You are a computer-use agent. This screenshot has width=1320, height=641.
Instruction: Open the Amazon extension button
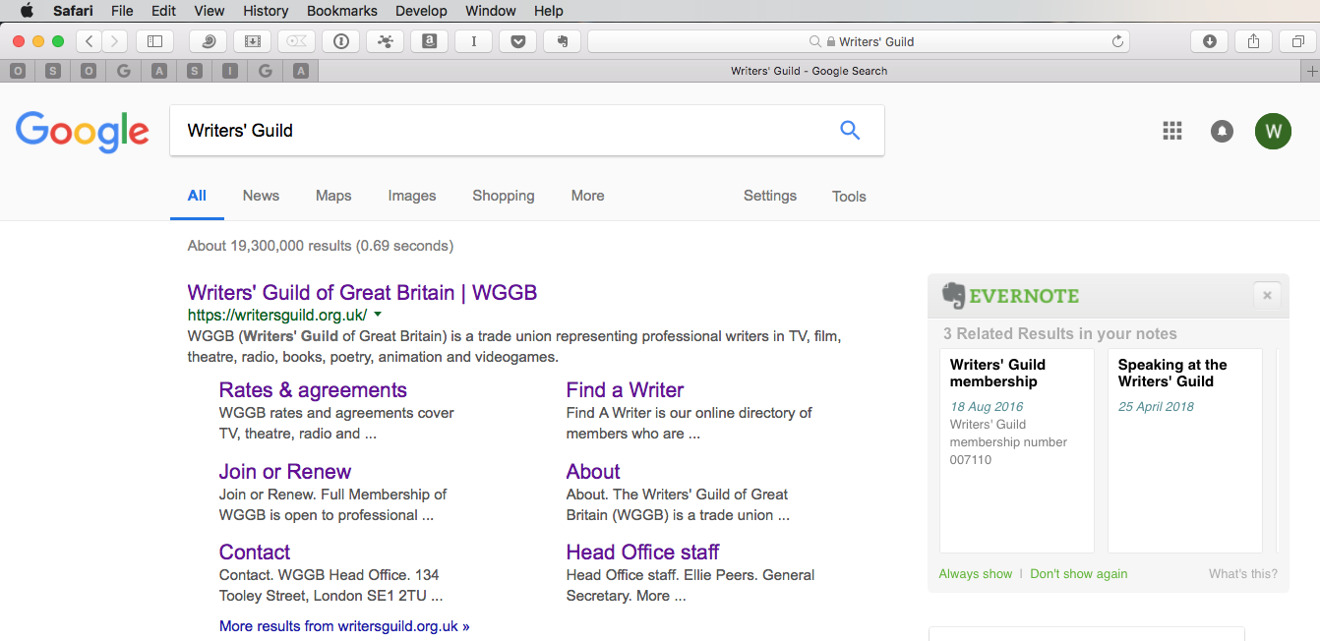429,41
